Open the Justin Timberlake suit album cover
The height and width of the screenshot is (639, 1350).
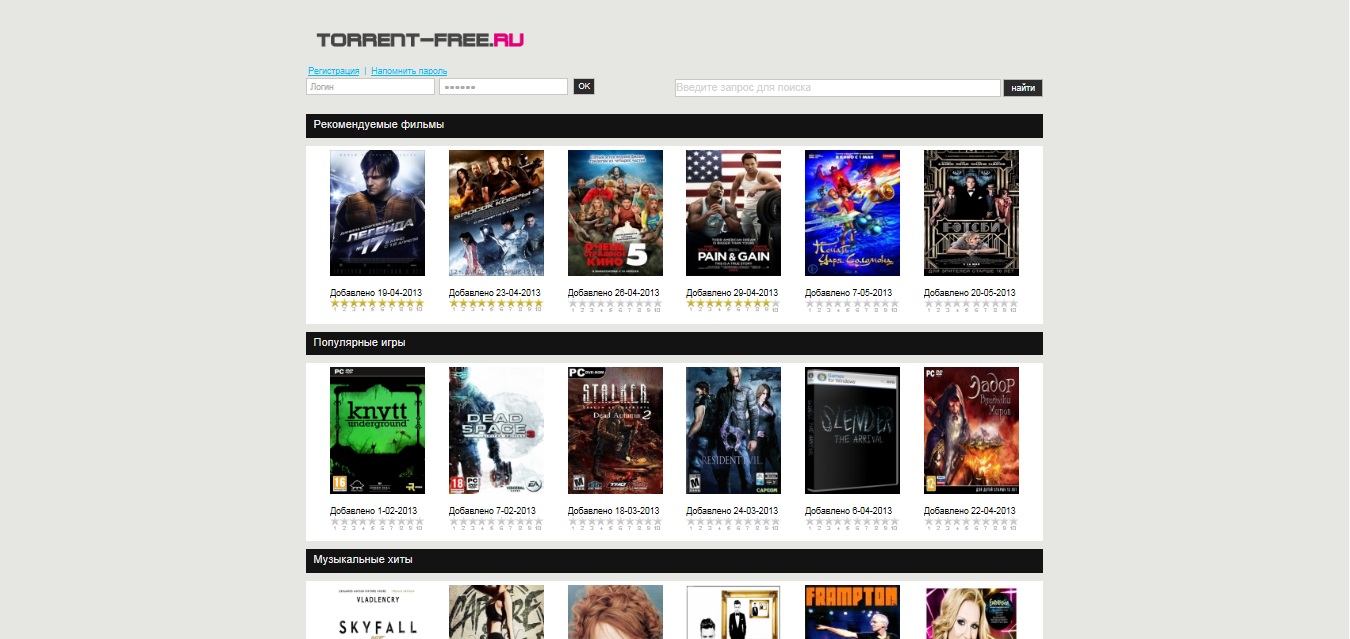click(x=733, y=612)
